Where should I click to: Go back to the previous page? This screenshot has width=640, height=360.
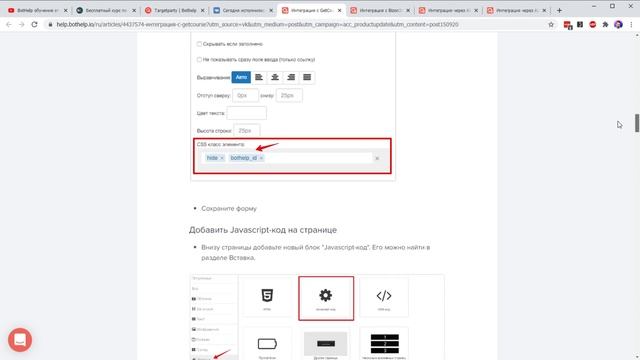click(x=9, y=24)
